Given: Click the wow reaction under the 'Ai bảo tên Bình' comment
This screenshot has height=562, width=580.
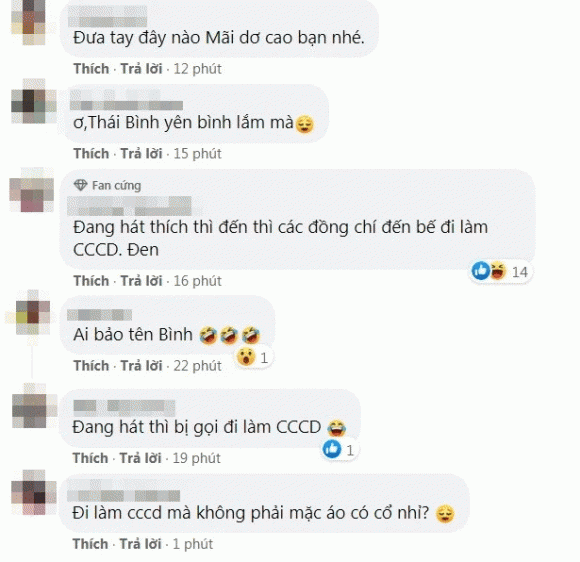Looking at the screenshot, I should tap(246, 357).
